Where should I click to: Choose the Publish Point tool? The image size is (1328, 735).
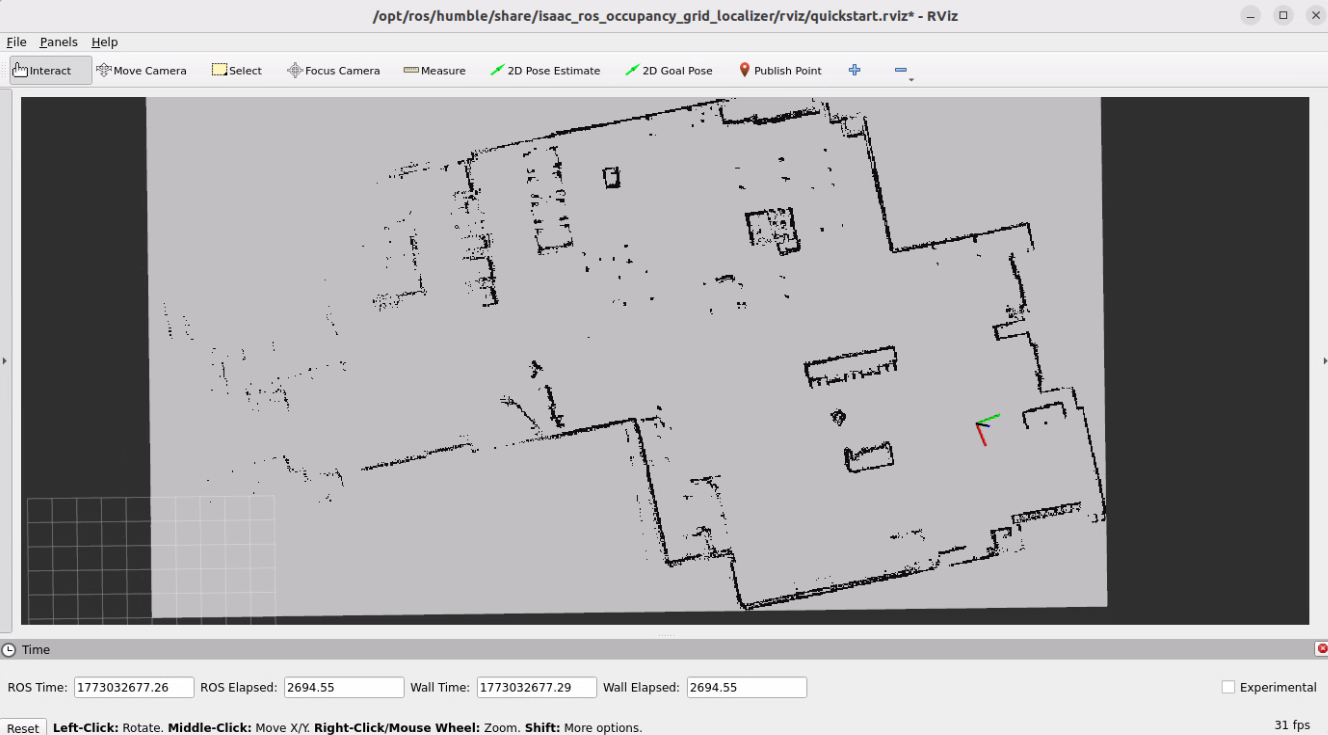click(780, 71)
